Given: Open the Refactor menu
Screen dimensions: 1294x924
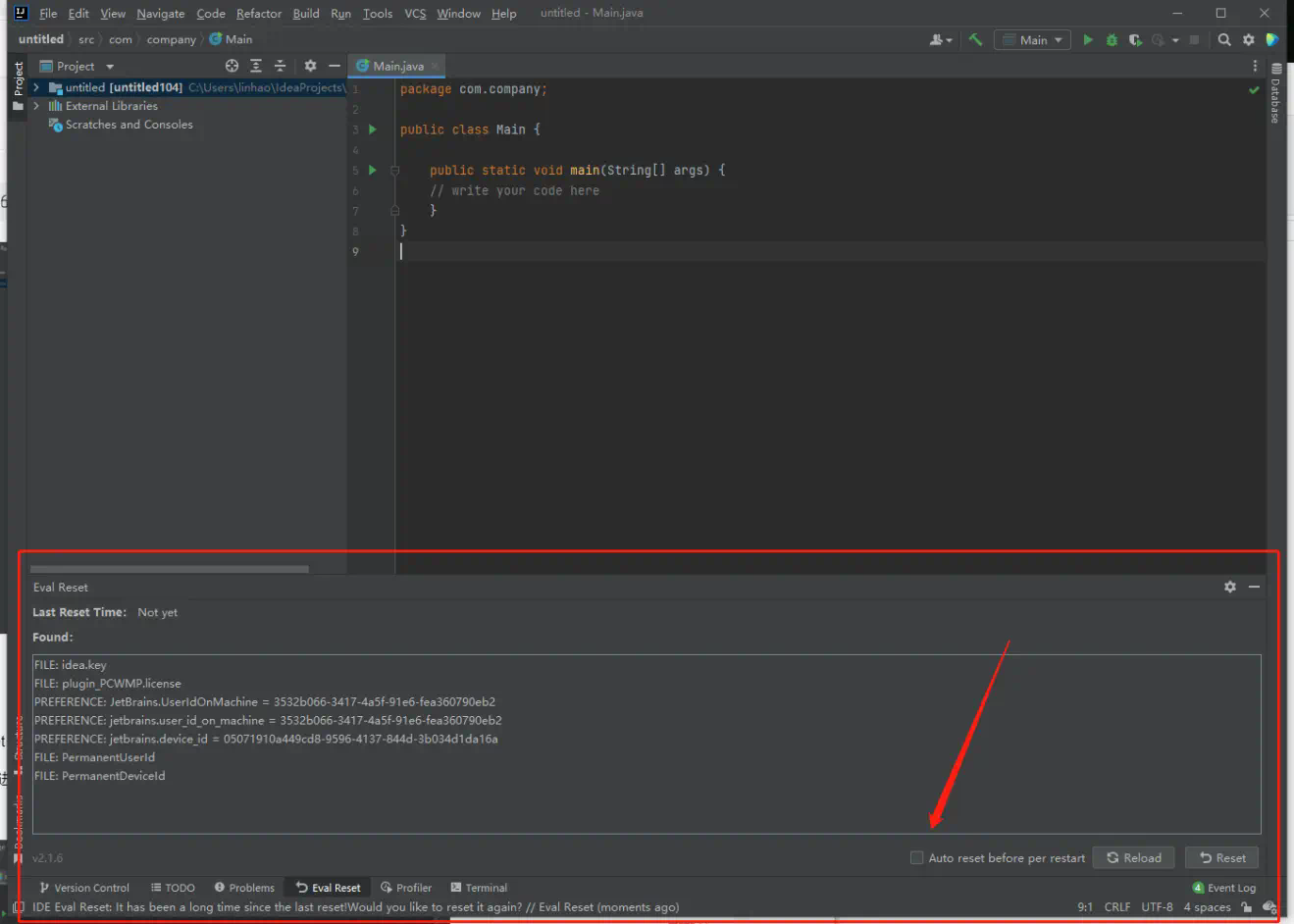Looking at the screenshot, I should coord(259,14).
